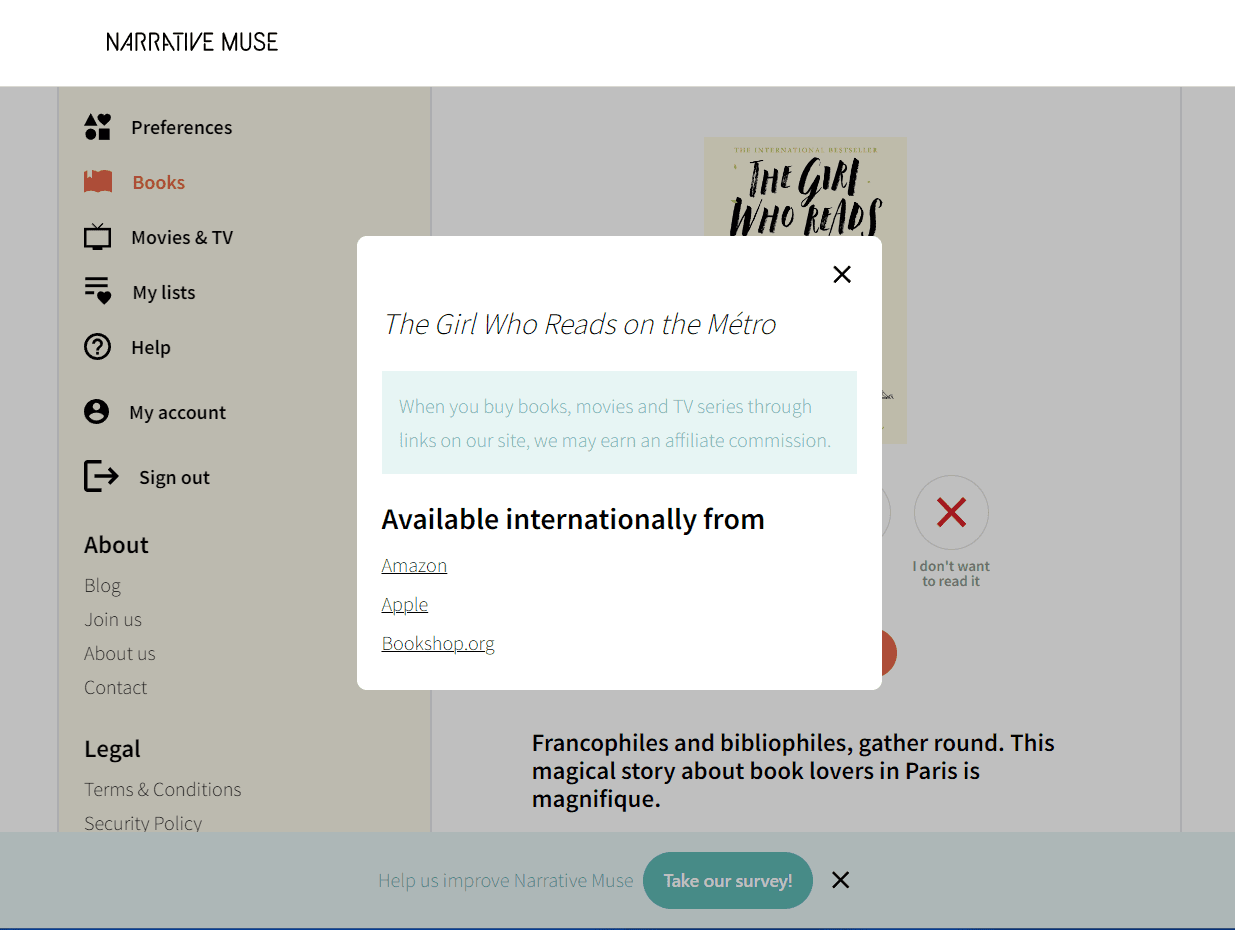1235x930 pixels.
Task: Click the Movies & TV television icon
Action: tap(98, 237)
